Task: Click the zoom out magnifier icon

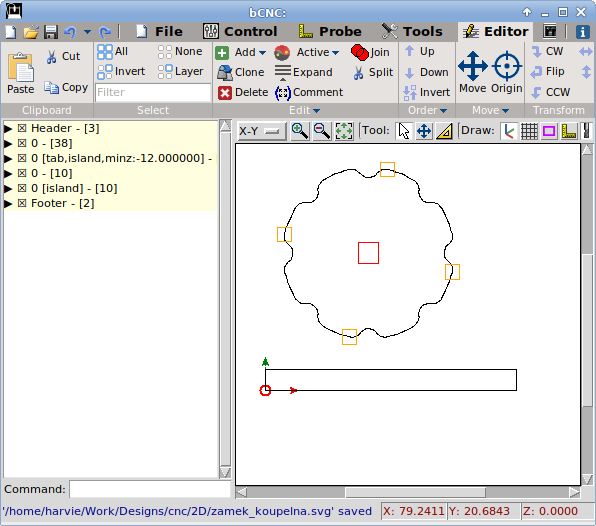Action: [322, 131]
